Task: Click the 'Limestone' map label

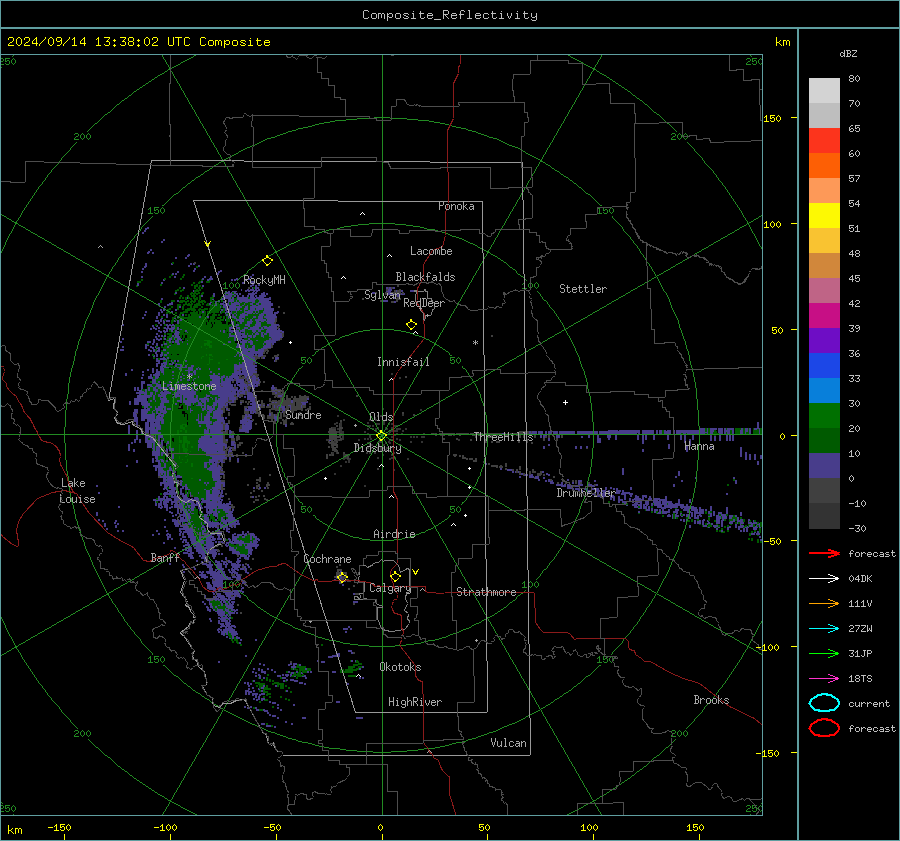Action: point(189,386)
